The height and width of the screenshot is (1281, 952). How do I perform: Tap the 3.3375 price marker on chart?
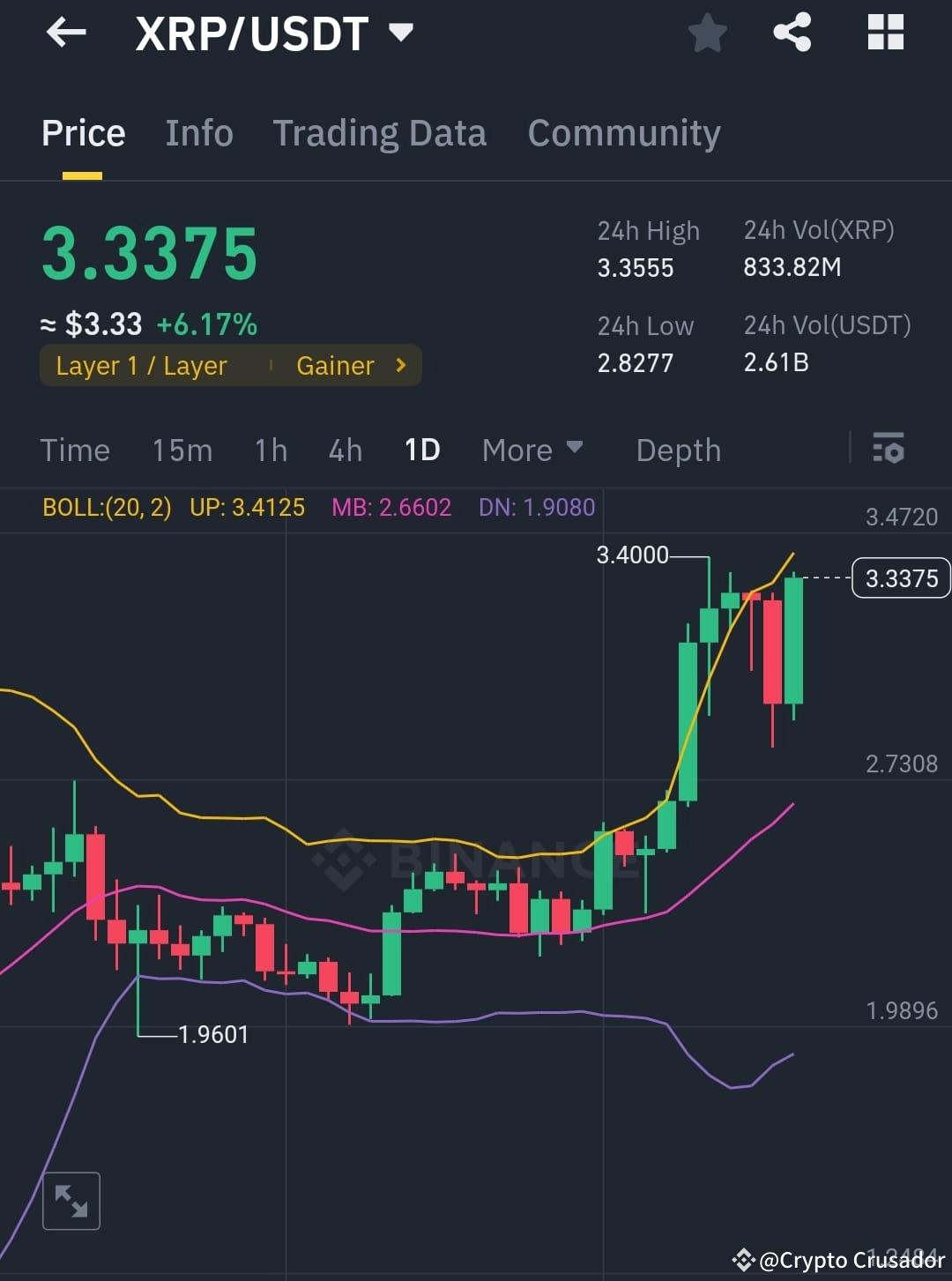(900, 577)
